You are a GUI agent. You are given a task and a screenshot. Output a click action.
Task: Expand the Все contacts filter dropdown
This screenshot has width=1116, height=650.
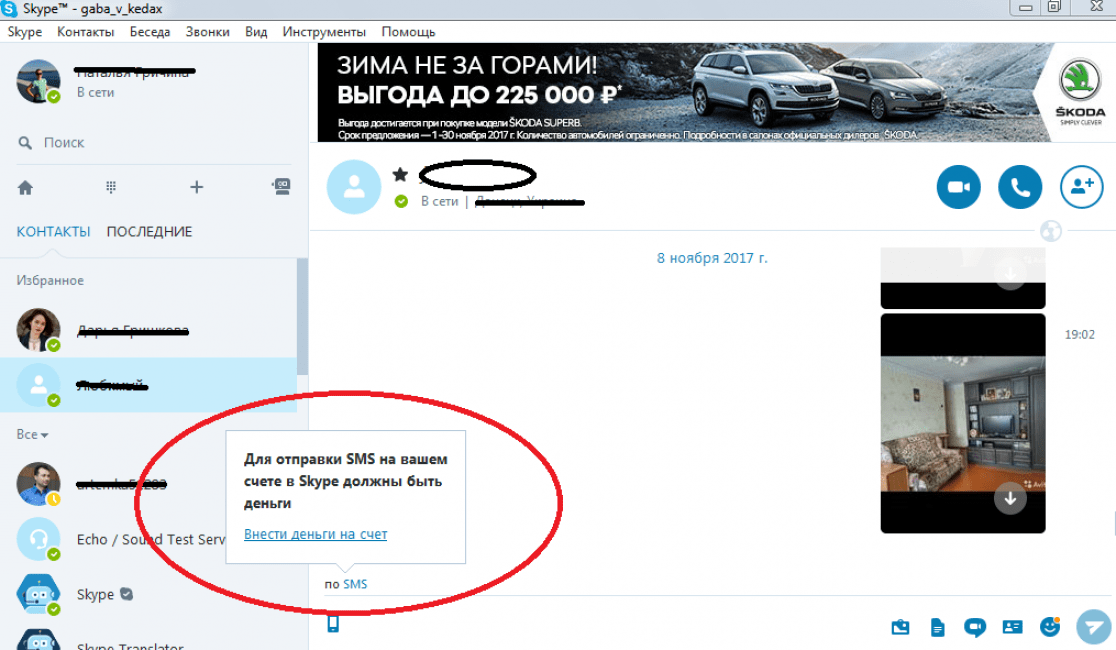tap(32, 434)
